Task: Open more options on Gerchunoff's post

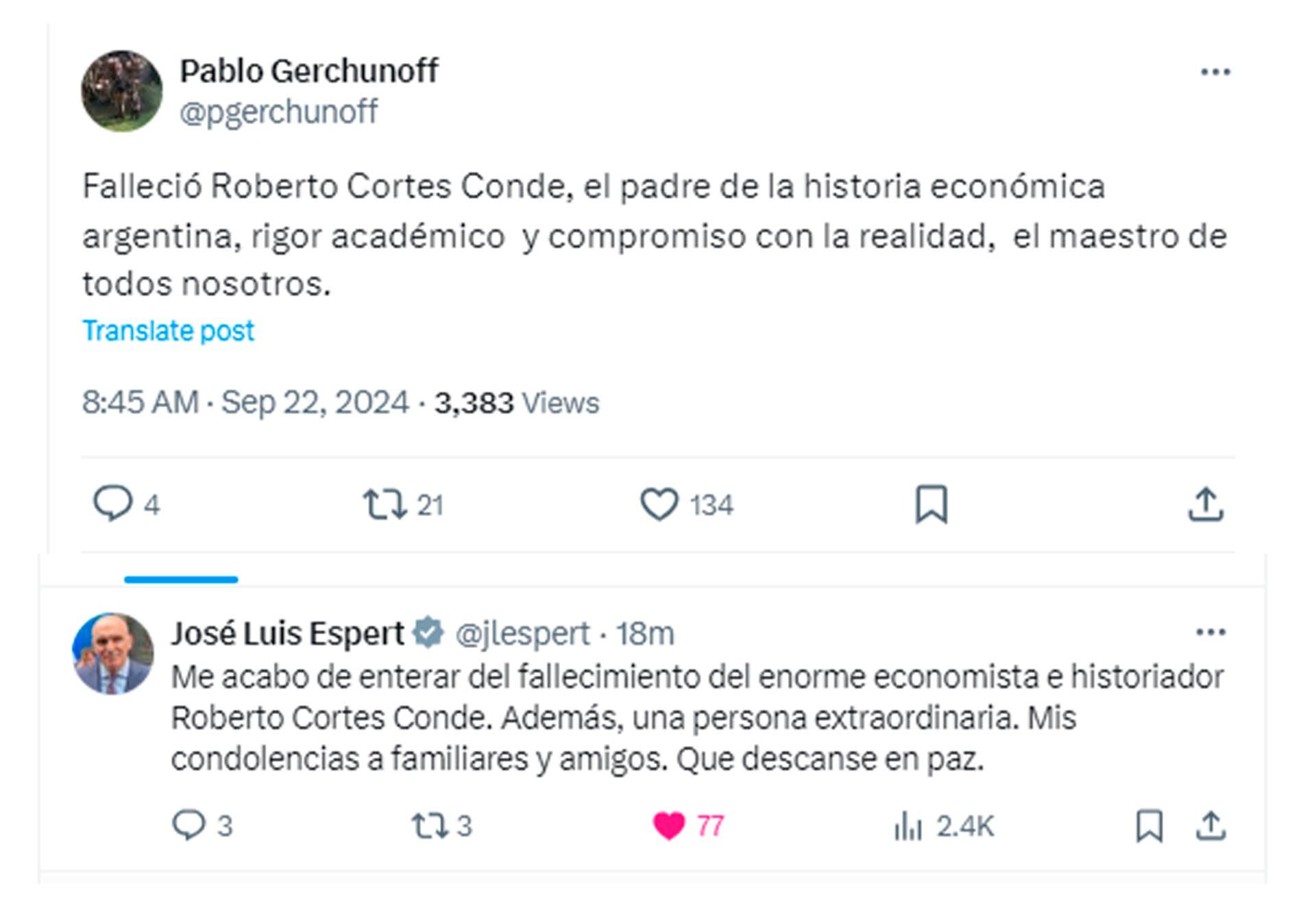Action: coord(1215,72)
